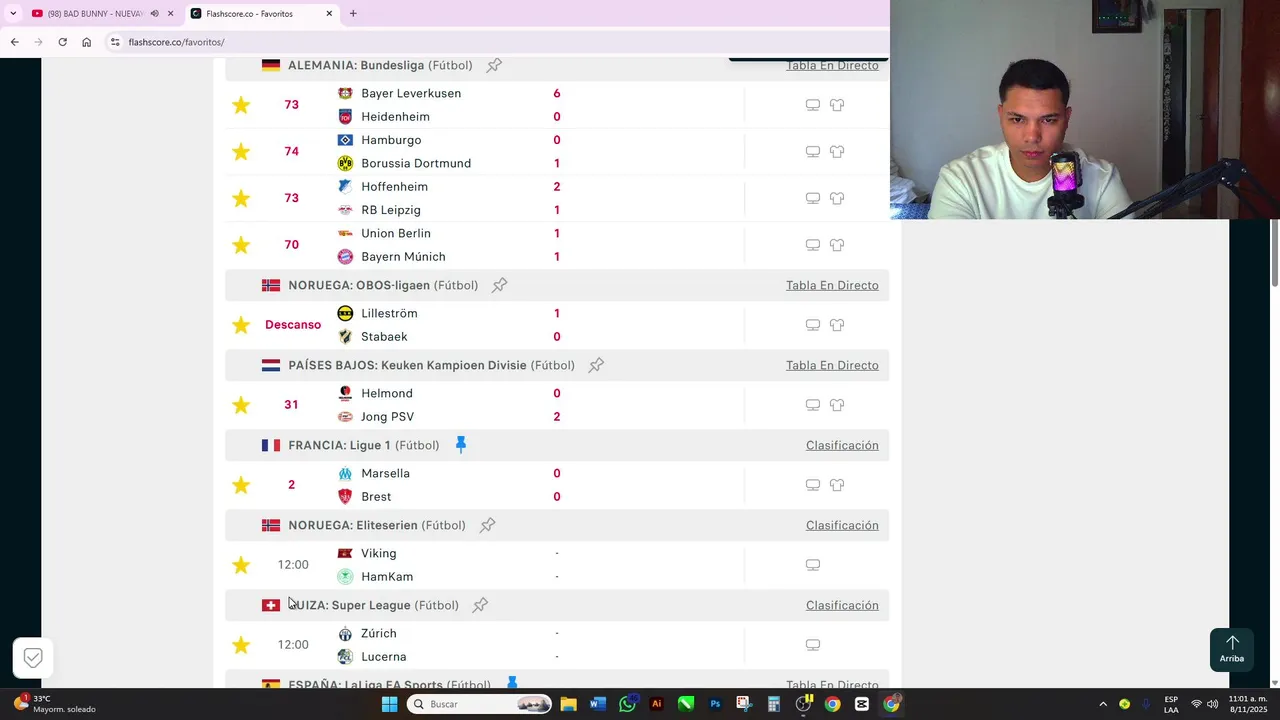Toggle favorite star for Marsella vs Brest

pos(241,485)
